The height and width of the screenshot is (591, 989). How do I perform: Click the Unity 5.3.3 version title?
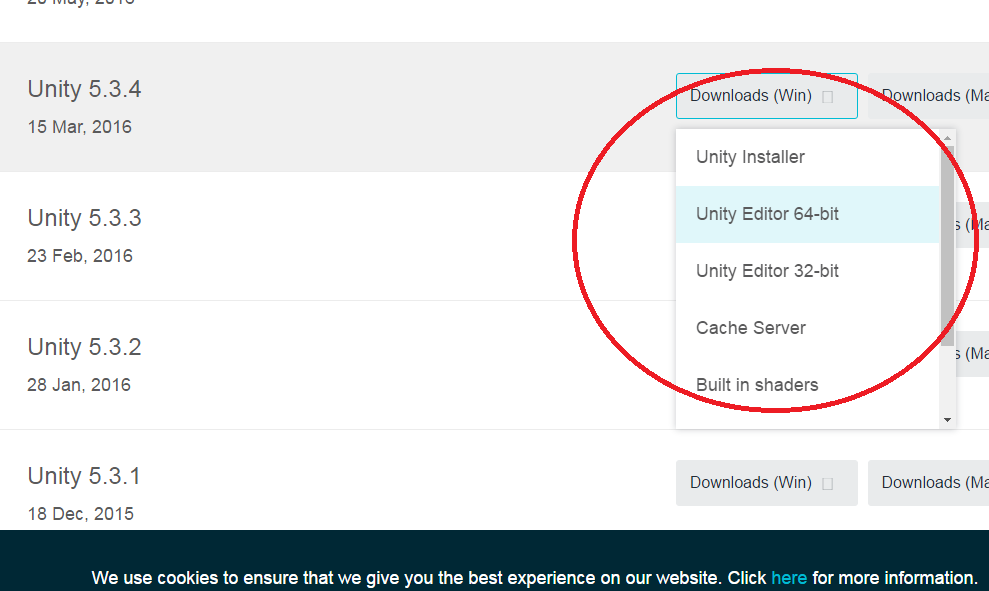click(x=85, y=218)
